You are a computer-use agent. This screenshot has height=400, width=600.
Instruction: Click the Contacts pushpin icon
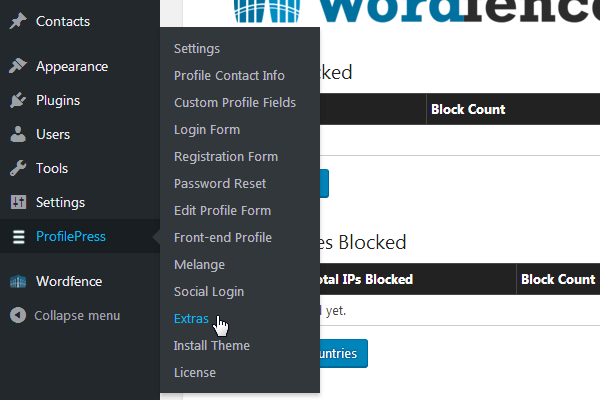(18, 21)
